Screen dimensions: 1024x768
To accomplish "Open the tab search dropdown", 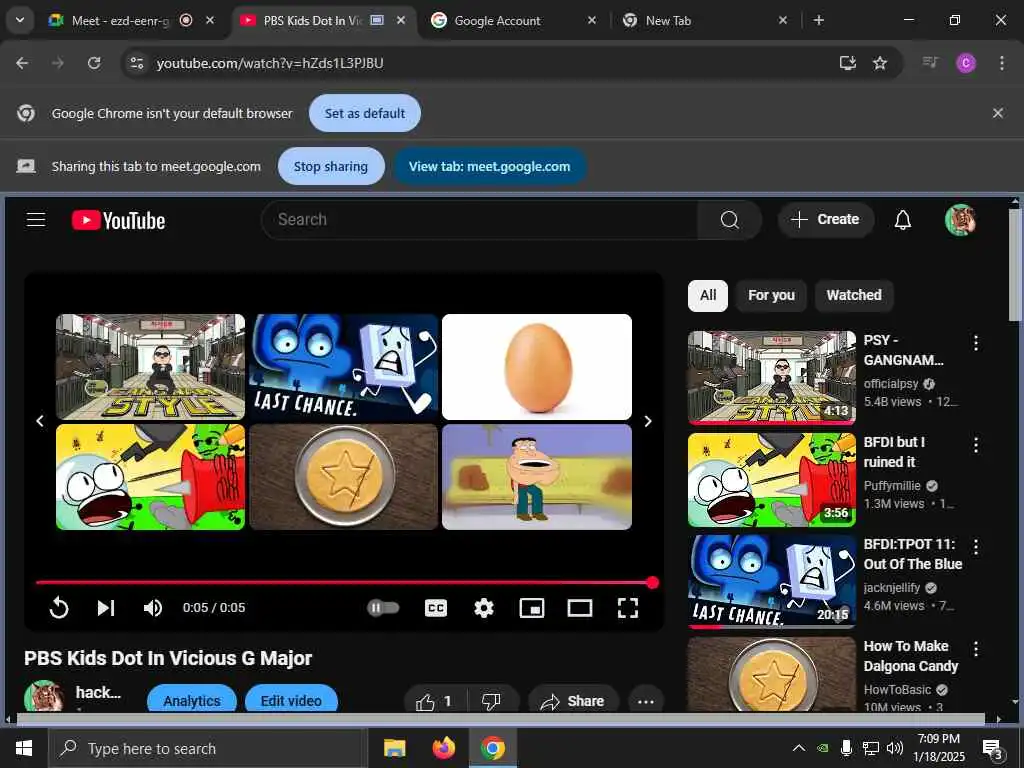I will [20, 20].
